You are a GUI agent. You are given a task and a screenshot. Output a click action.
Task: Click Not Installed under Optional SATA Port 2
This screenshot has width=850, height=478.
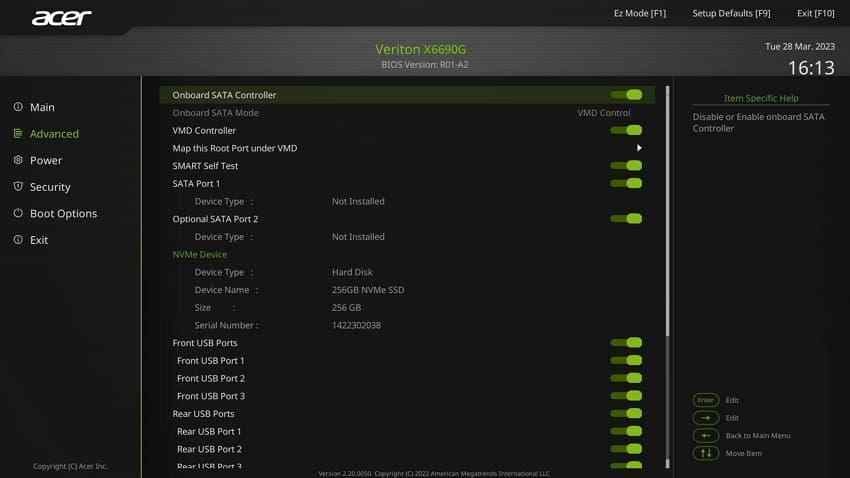pyautogui.click(x=358, y=236)
